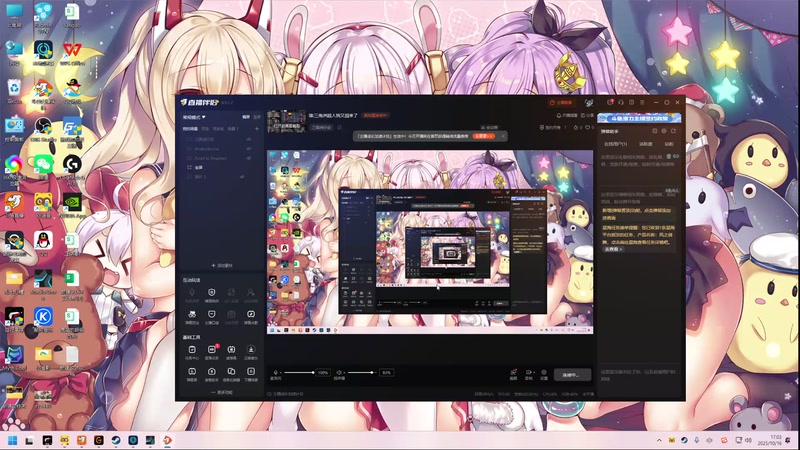Open 美颜 beauty settings icon
The image size is (800, 450).
513,374
